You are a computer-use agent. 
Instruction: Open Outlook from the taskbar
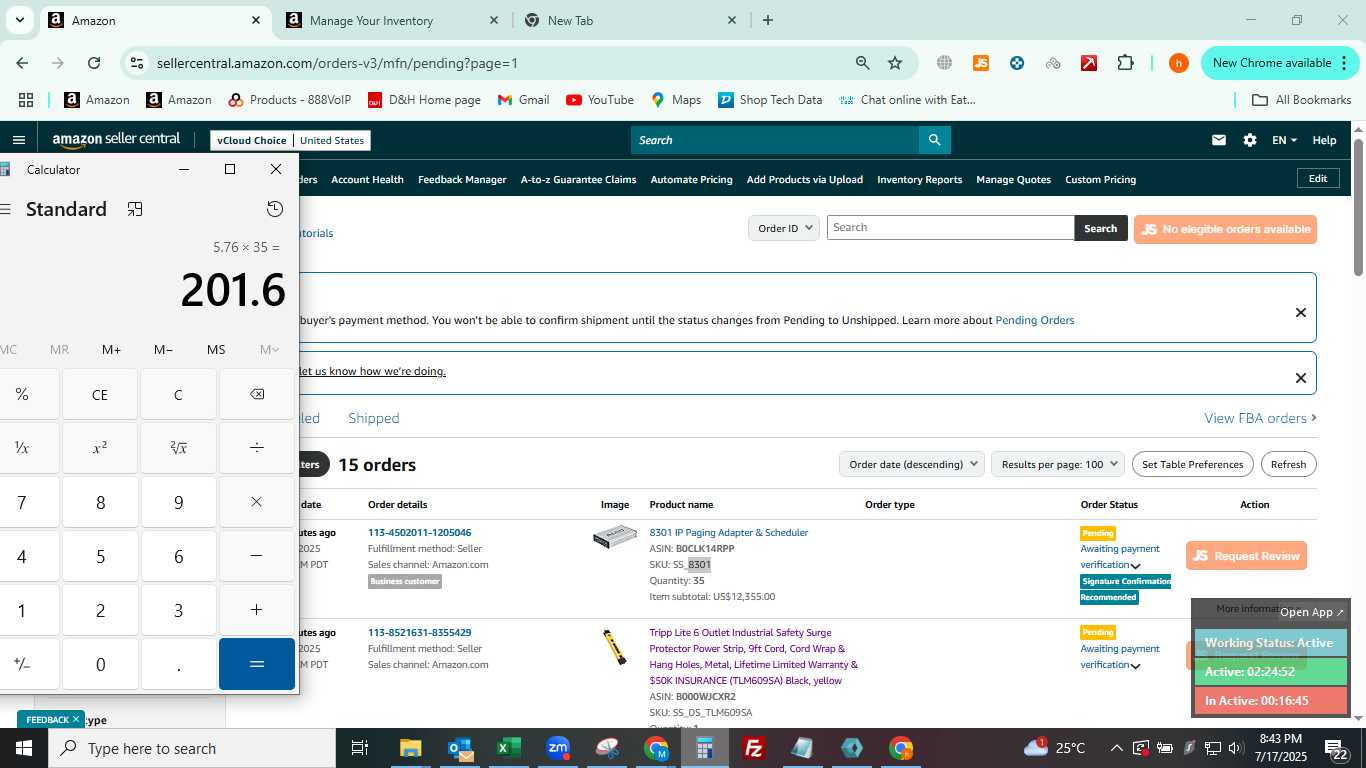tap(460, 748)
